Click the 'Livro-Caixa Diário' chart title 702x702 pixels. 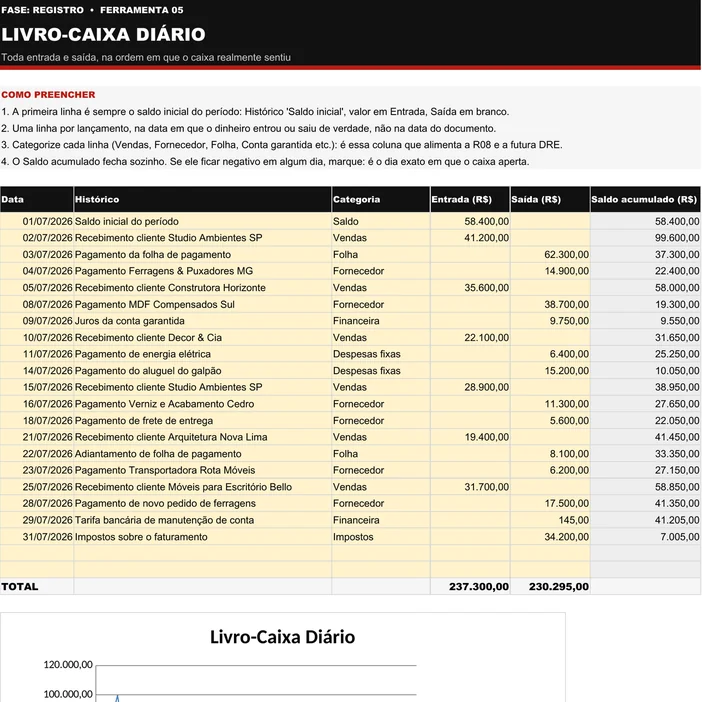click(283, 637)
